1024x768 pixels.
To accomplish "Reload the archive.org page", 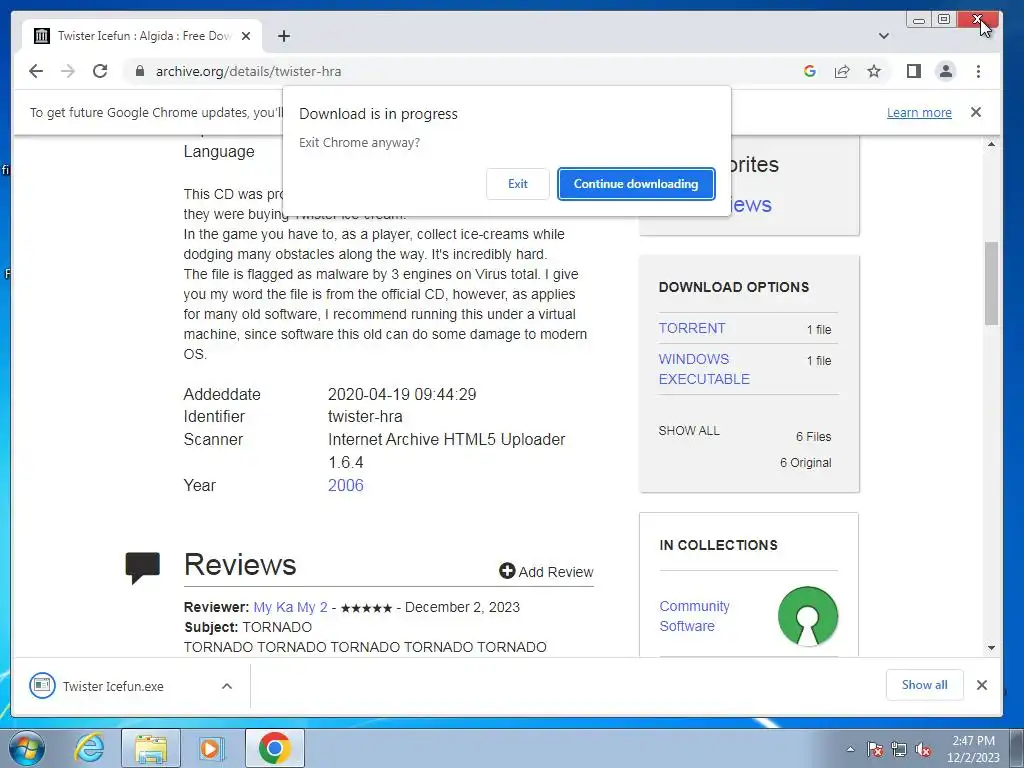I will coord(100,71).
